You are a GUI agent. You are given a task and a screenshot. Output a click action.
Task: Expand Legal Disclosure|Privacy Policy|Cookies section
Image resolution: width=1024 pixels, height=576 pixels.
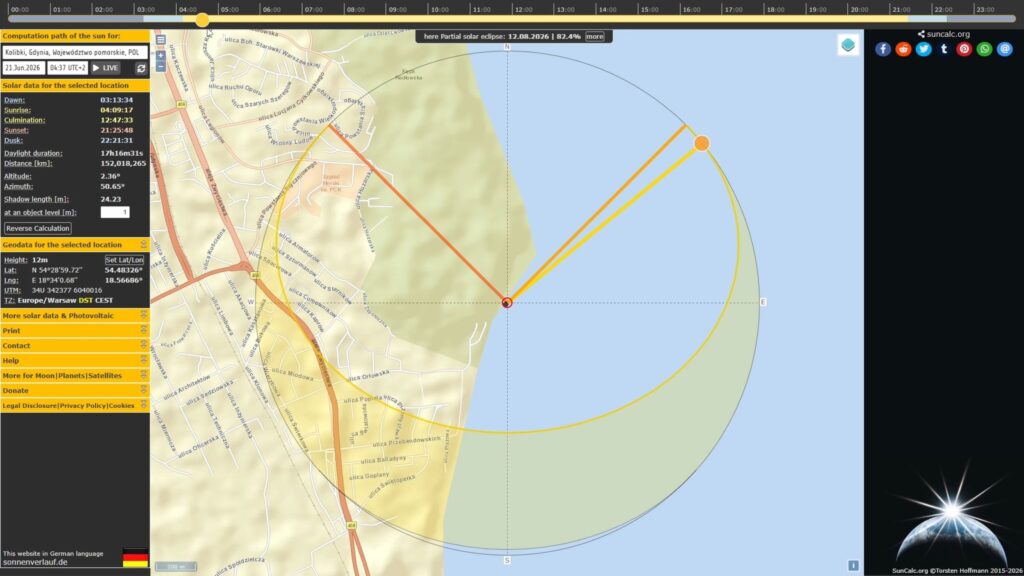tap(74, 406)
